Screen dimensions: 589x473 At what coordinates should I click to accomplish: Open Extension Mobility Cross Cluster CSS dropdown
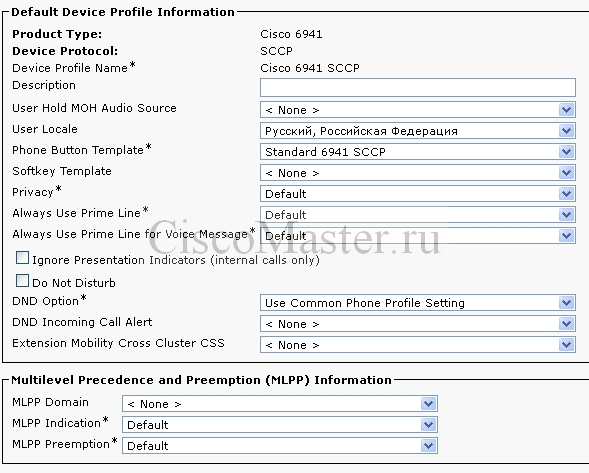pos(418,345)
